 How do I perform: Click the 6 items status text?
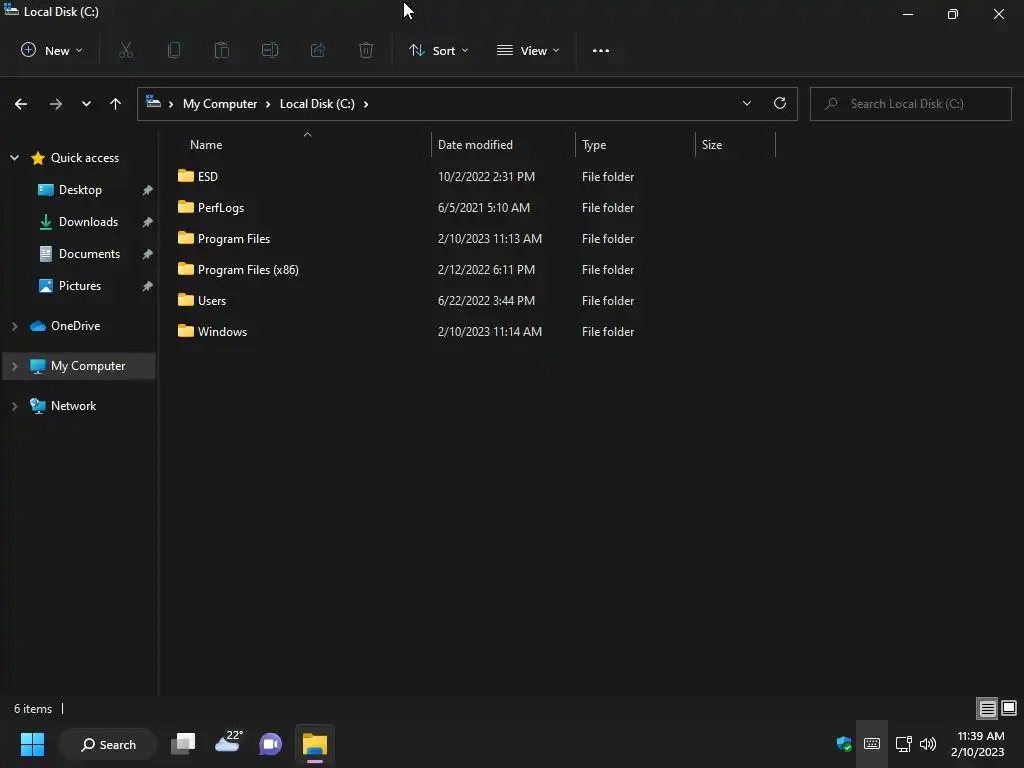point(33,709)
